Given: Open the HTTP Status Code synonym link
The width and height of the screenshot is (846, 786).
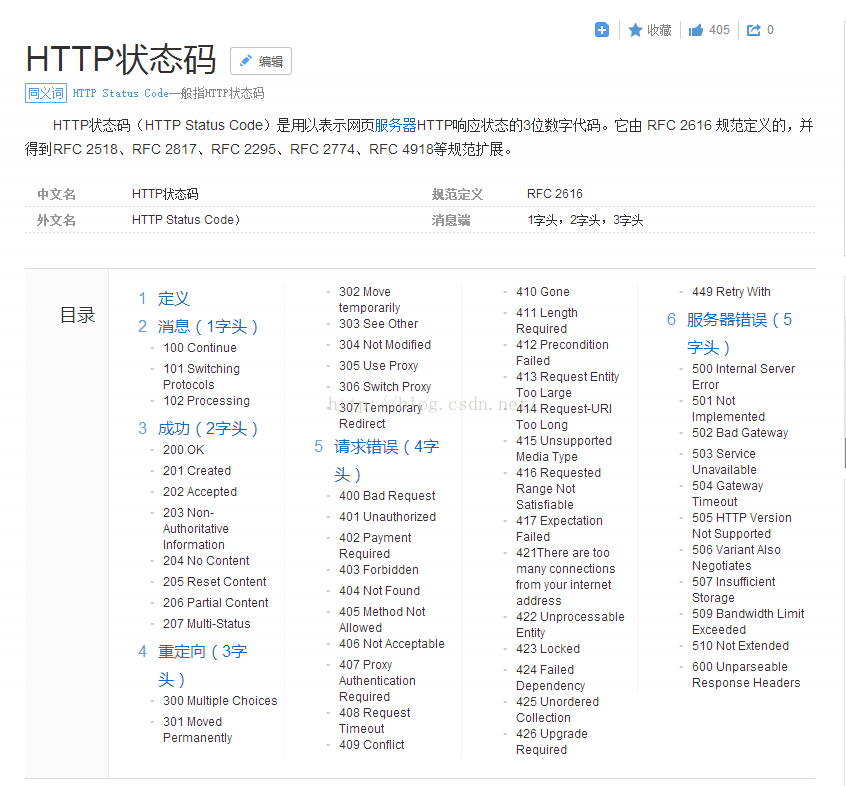Looking at the screenshot, I should point(120,93).
